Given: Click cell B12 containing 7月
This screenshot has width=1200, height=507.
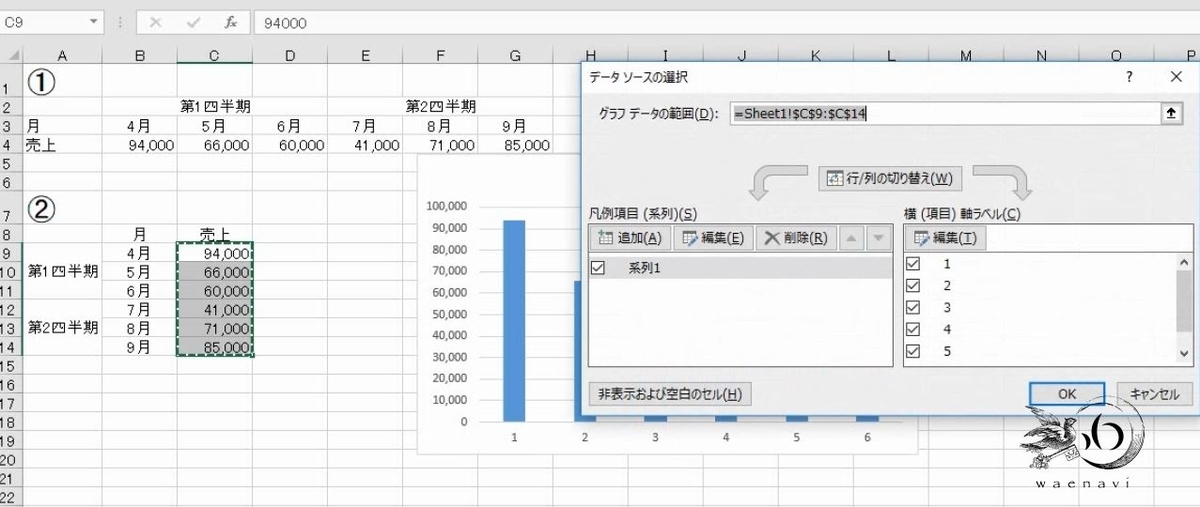Looking at the screenshot, I should pos(140,310).
